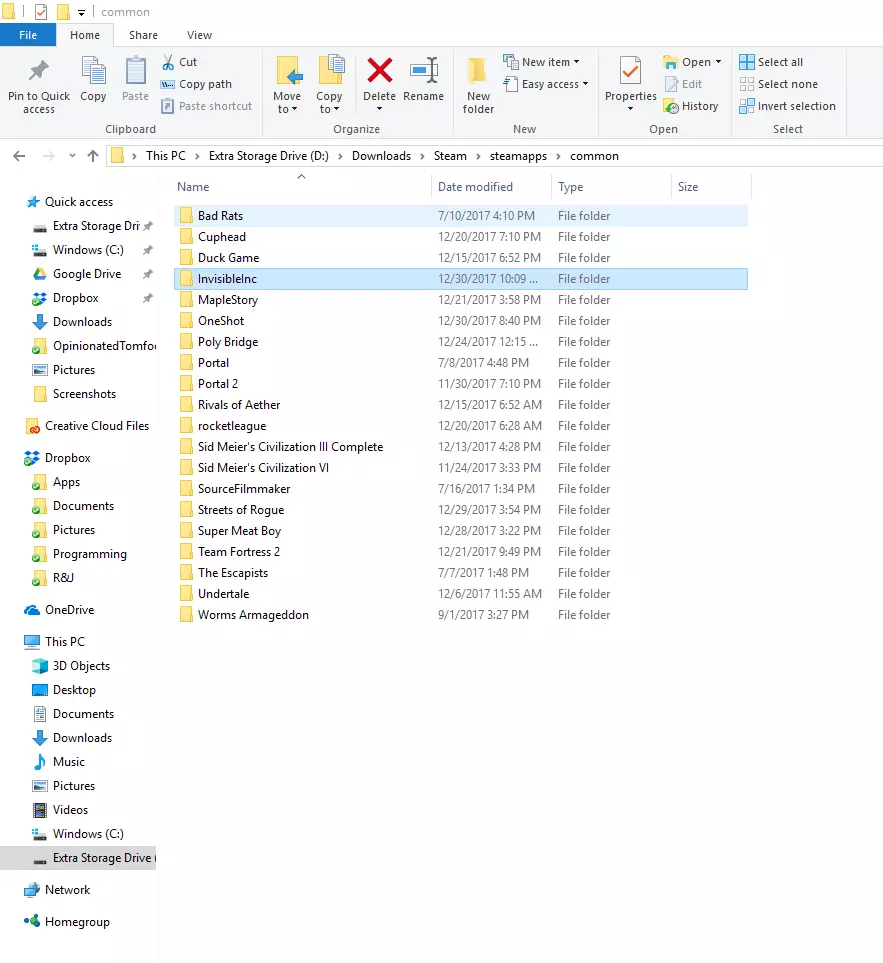Click Select all in Select group
This screenshot has height=963, width=883.
[771, 62]
